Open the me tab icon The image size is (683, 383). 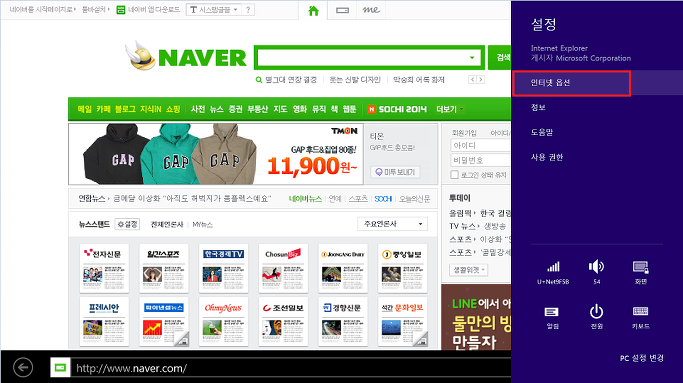[x=371, y=10]
